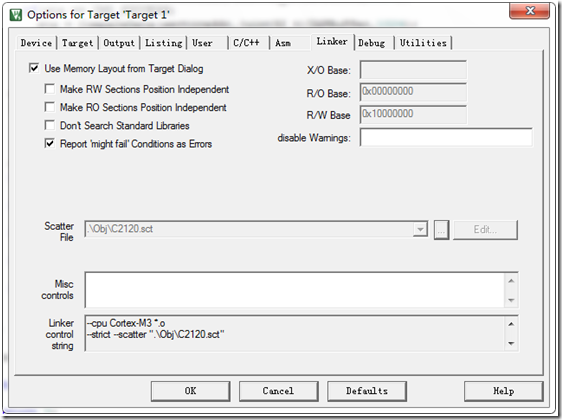The height and width of the screenshot is (420, 562).
Task: Close the Options for Target dialog
Action: (529, 11)
